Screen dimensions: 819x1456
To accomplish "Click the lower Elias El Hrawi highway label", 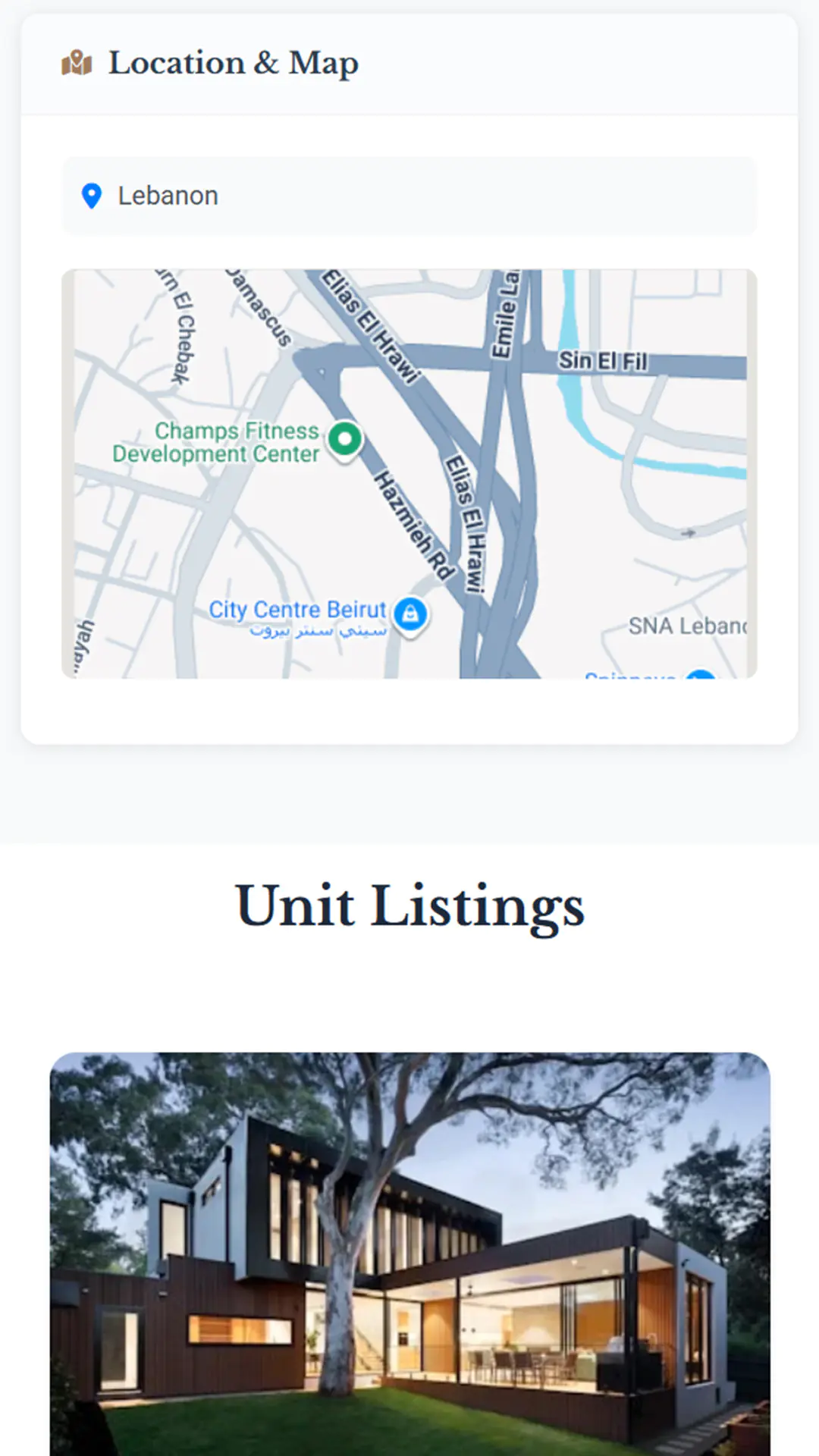I will pyautogui.click(x=465, y=523).
